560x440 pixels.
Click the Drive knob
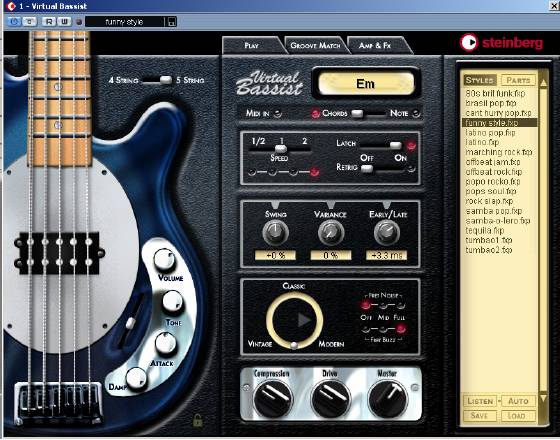coord(330,399)
